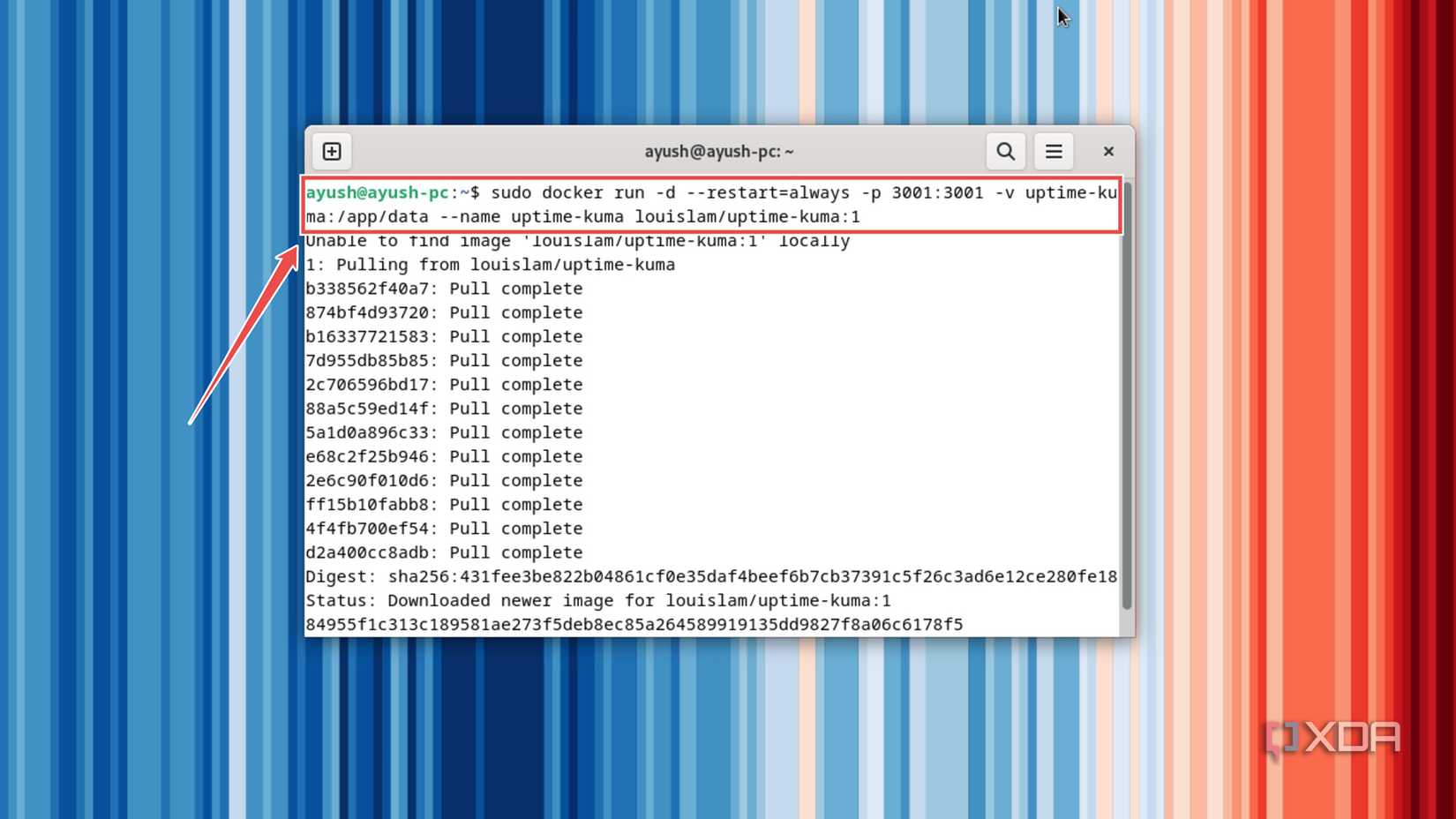The image size is (1456, 819).
Task: Click the title 'ayush@ayush-pc: ~'
Action: click(x=719, y=152)
